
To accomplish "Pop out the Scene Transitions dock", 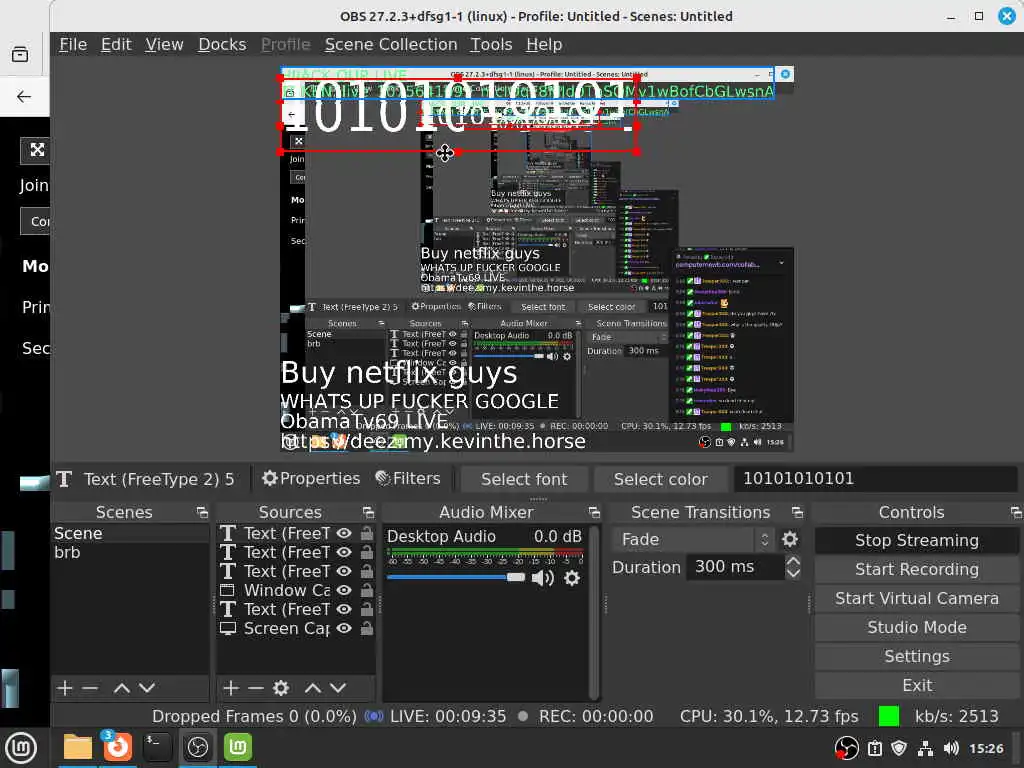I will pos(797,513).
